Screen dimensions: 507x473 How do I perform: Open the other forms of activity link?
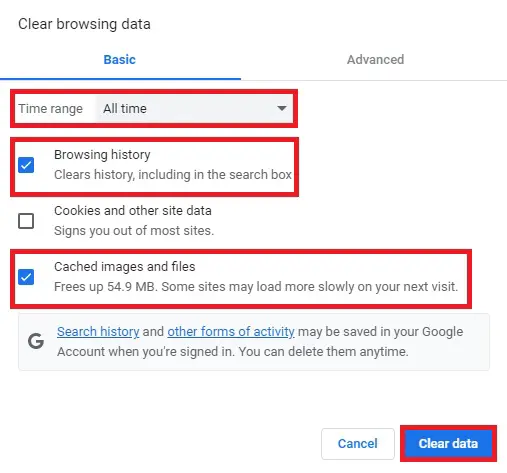click(231, 332)
